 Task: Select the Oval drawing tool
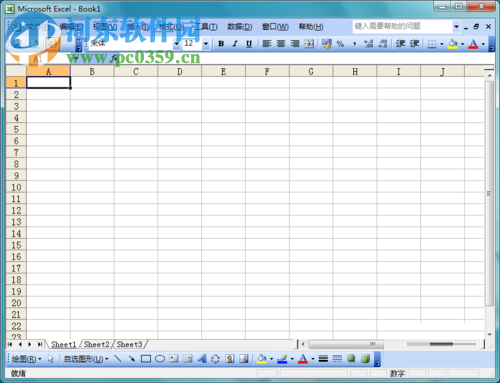160,359
